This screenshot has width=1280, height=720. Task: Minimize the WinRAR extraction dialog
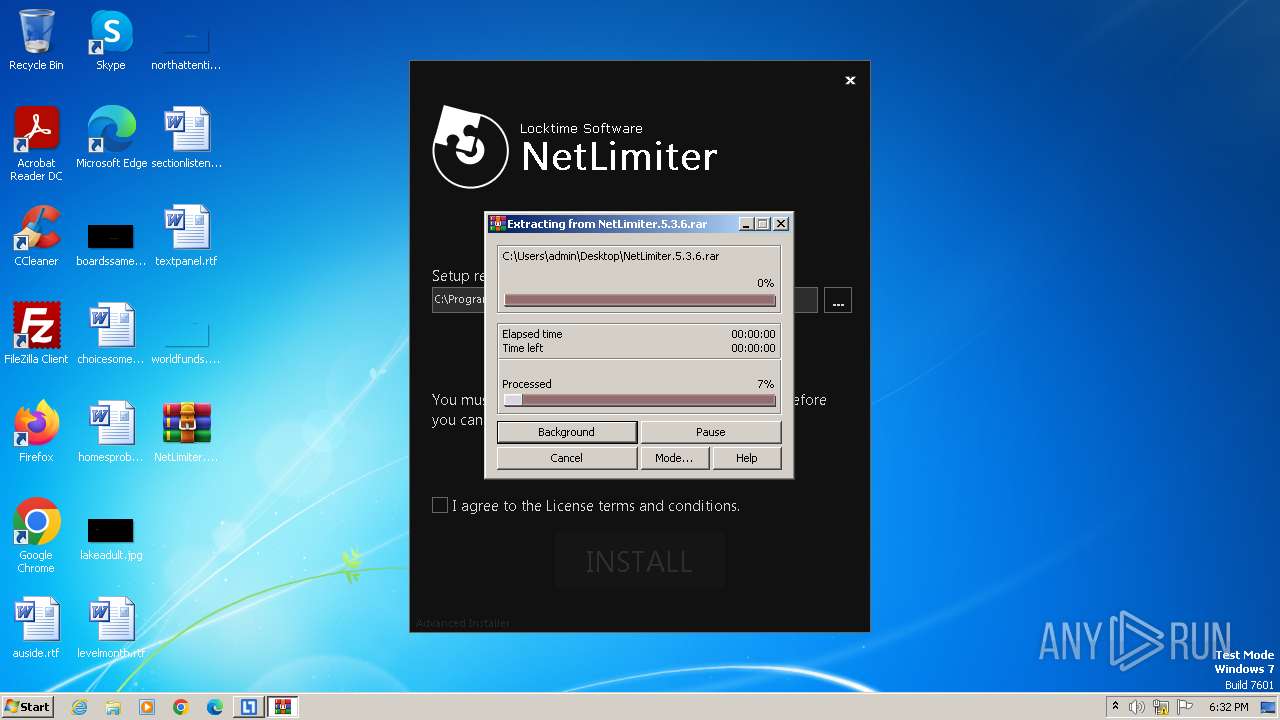tap(746, 224)
